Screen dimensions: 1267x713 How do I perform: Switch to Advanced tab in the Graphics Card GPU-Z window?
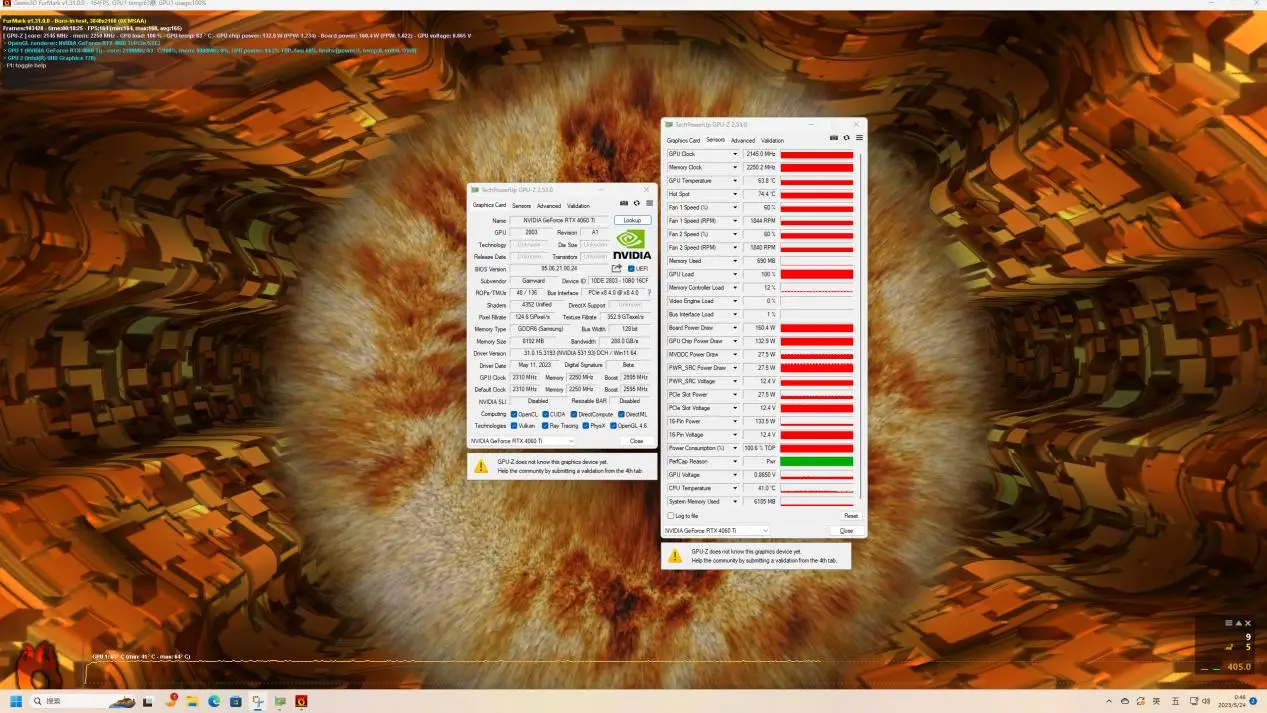[549, 206]
